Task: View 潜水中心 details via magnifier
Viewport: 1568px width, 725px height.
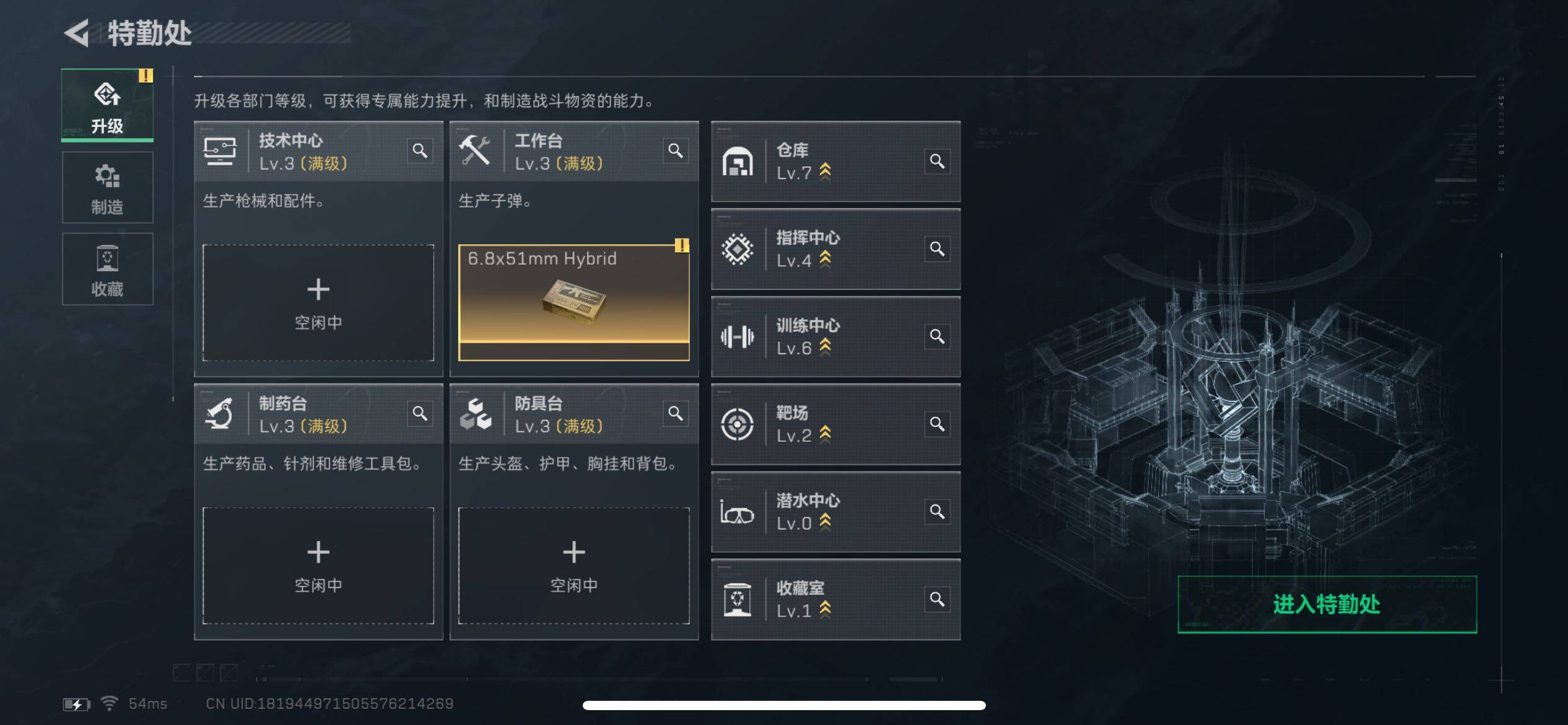Action: click(937, 511)
